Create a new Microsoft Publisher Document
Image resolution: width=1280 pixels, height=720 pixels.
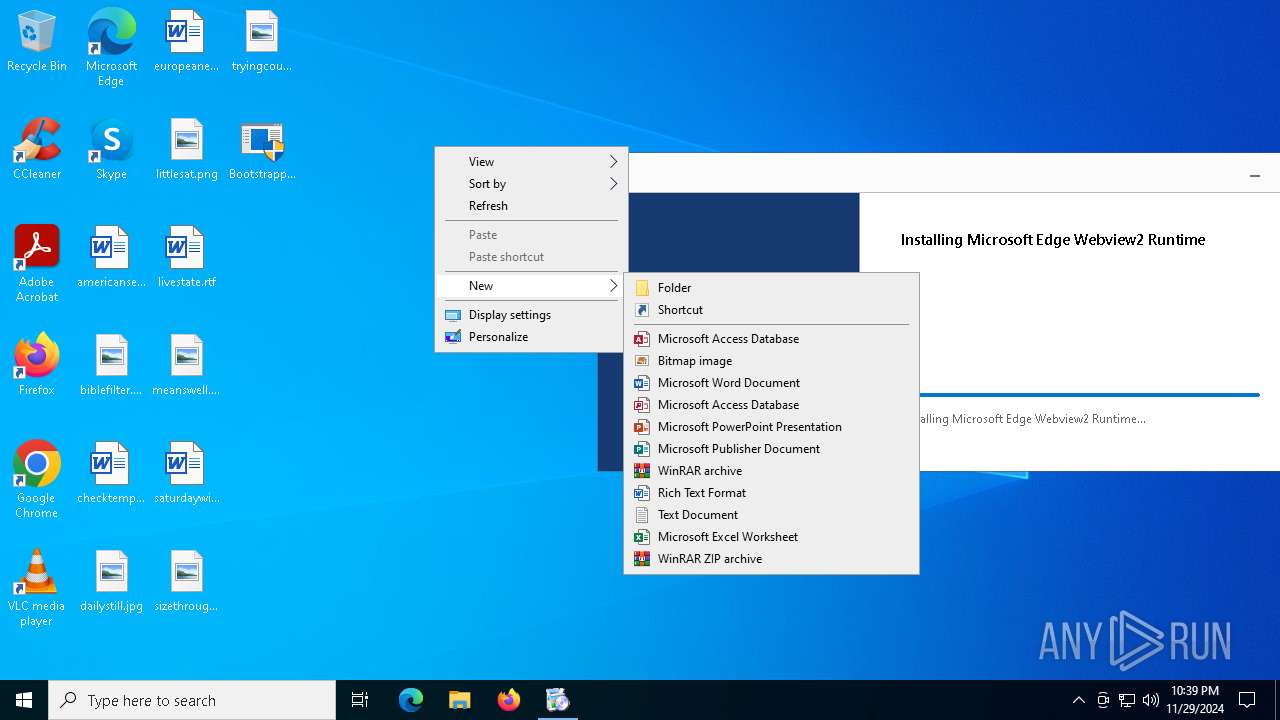[771, 449]
